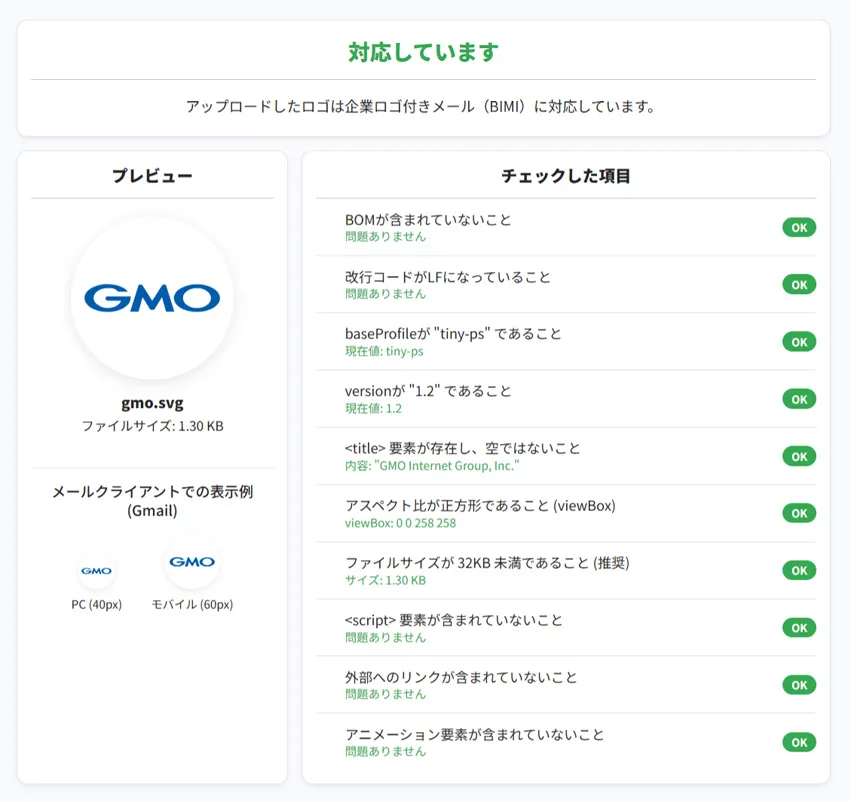Click OK badge for アスペクト比 viewBox row
Viewport: 850px width, 801px height.
click(799, 513)
